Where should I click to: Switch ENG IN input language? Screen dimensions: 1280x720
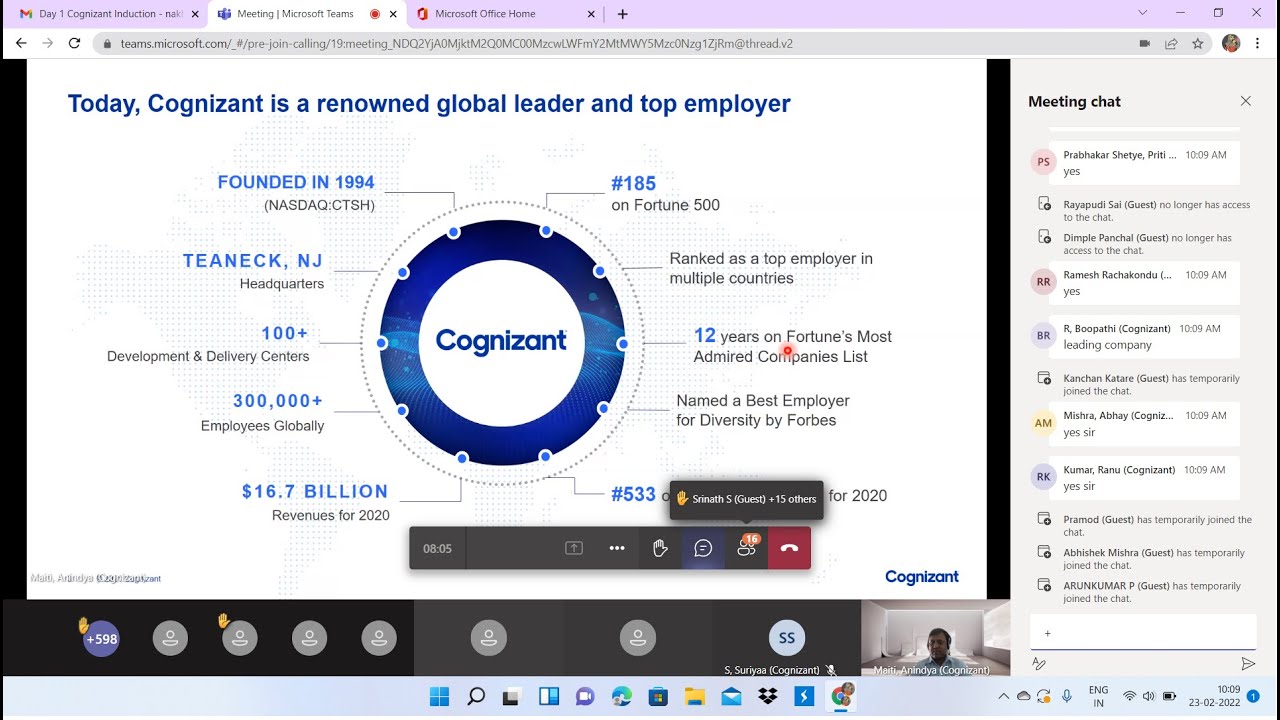click(1099, 696)
